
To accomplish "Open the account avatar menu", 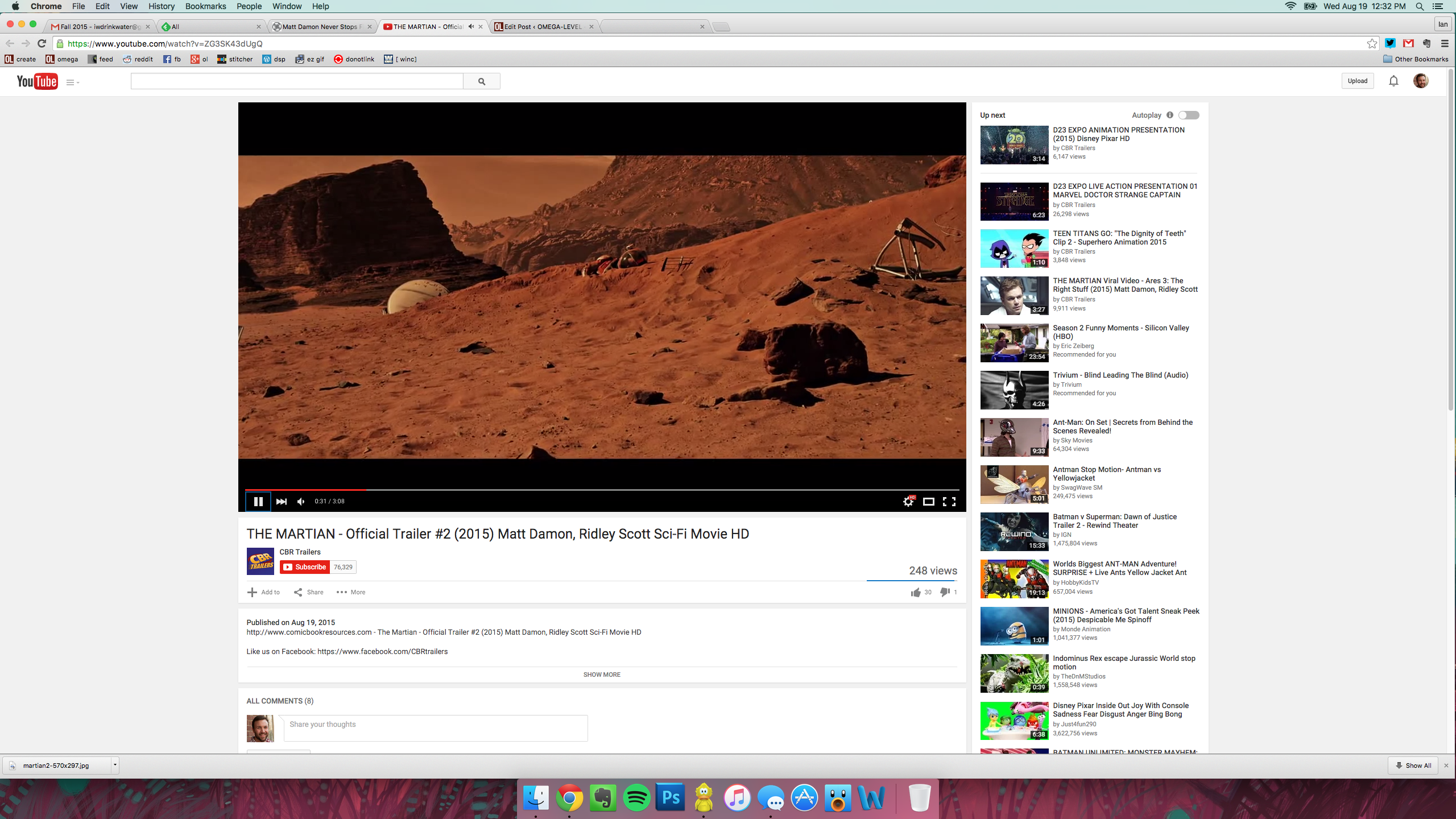I will (x=1421, y=81).
